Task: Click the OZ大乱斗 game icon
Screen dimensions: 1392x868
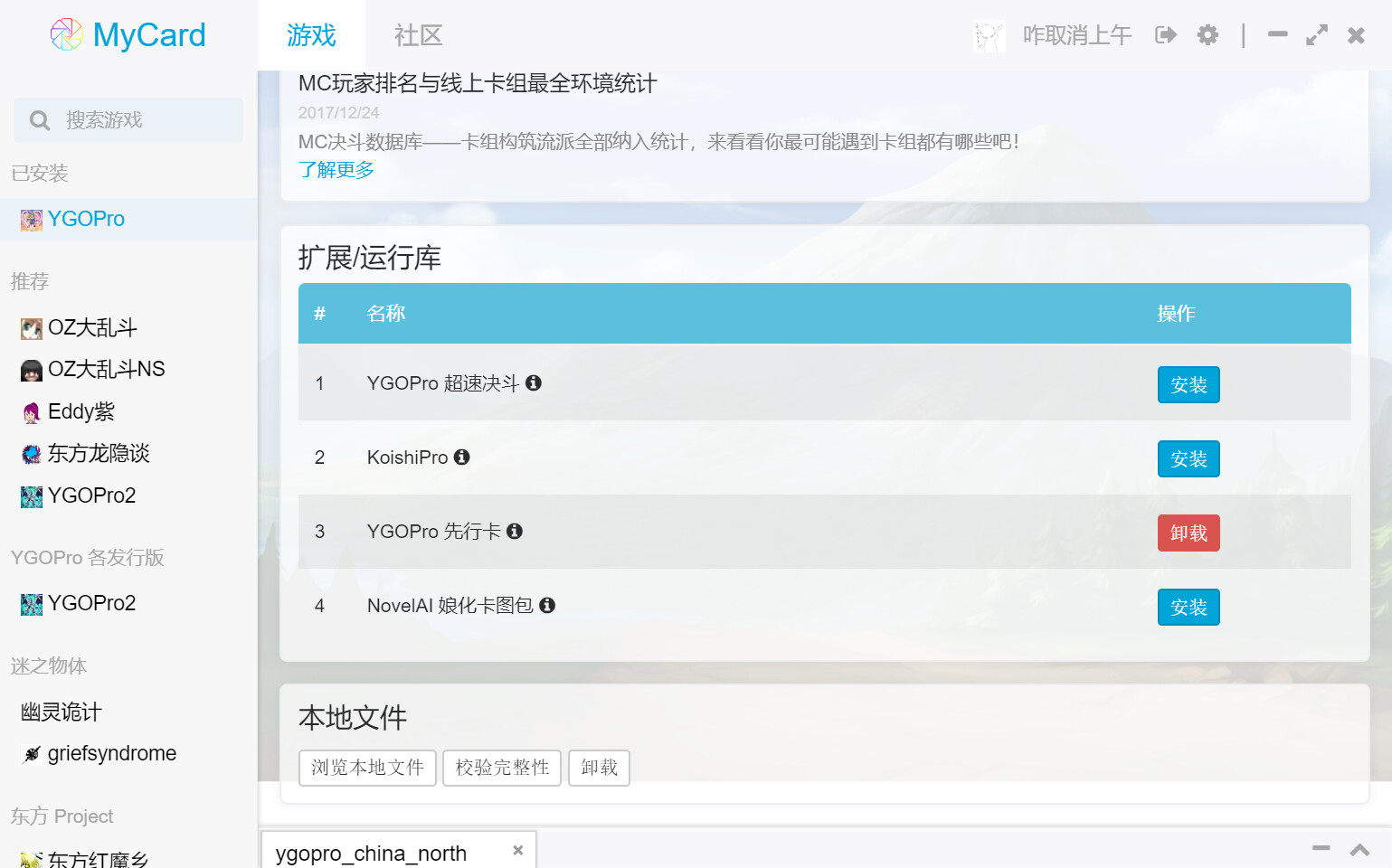Action: [32, 329]
